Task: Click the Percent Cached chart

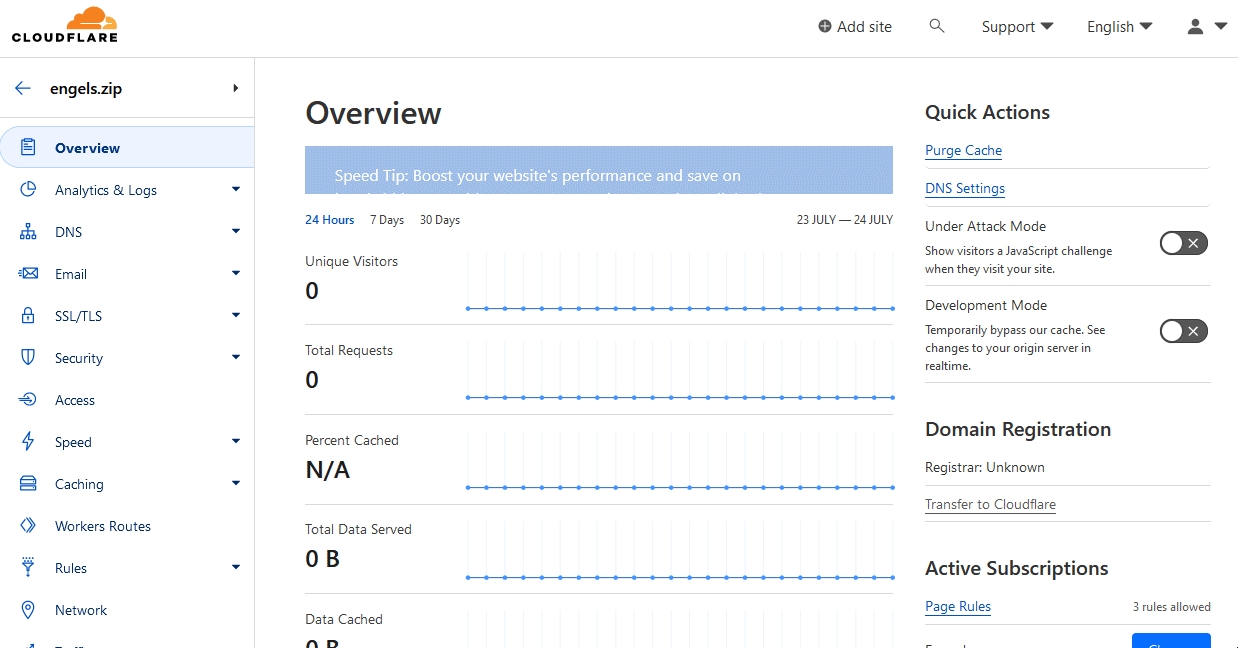Action: click(680, 461)
